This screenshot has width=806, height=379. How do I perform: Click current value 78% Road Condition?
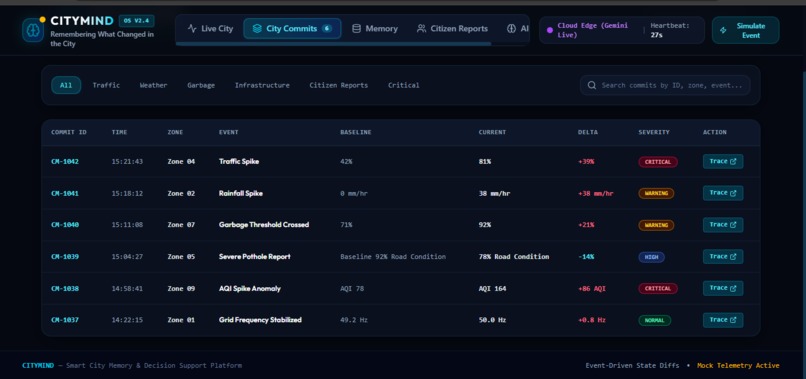(x=514, y=257)
